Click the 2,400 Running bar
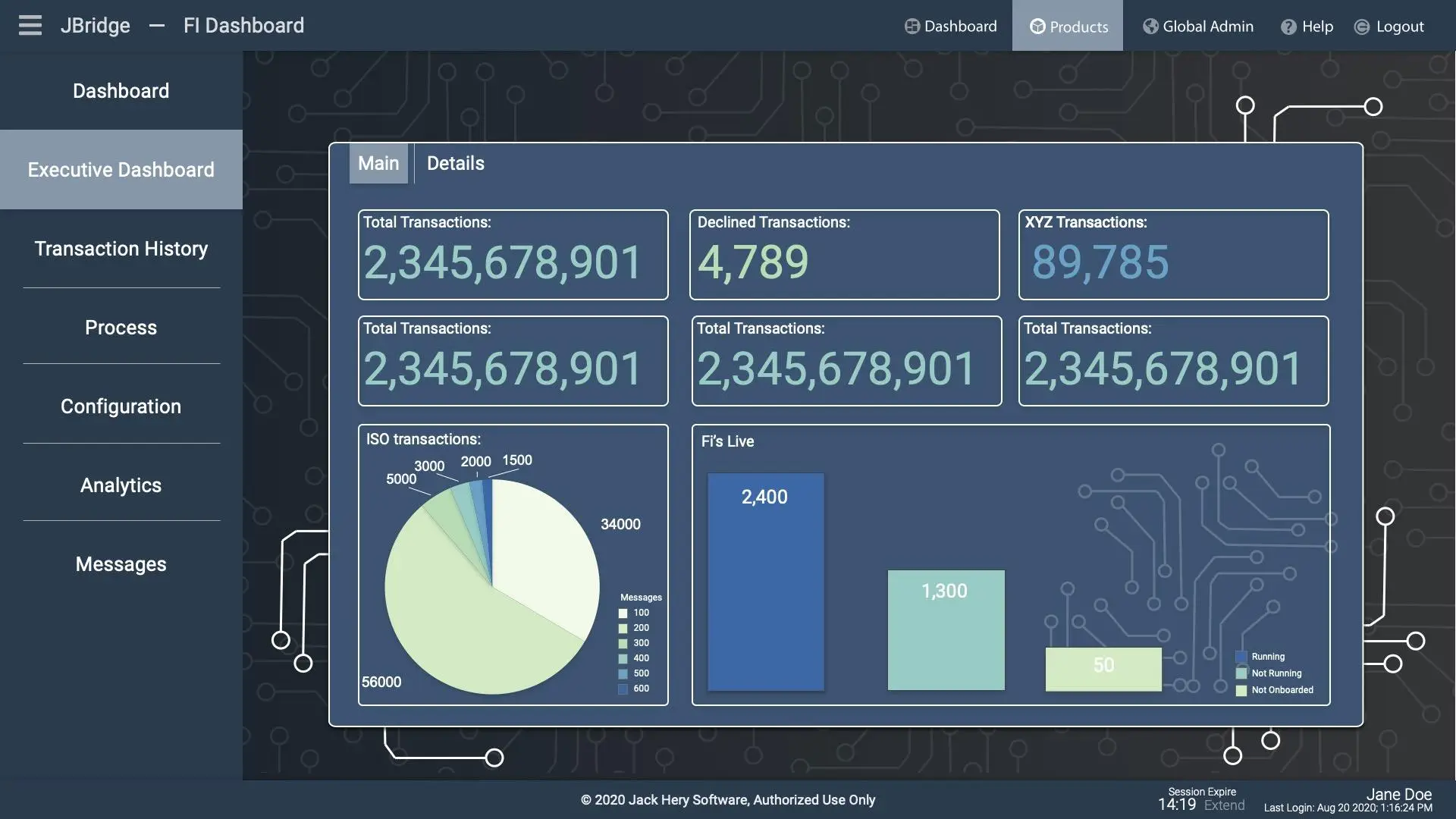Image resolution: width=1456 pixels, height=819 pixels. (x=765, y=582)
